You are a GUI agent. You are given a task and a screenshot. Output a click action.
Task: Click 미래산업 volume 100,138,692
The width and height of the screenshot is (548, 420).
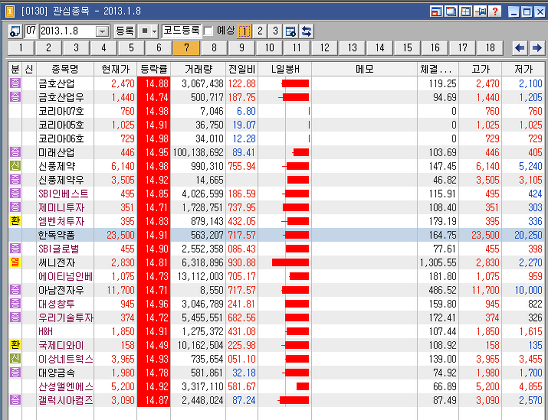(x=198, y=152)
